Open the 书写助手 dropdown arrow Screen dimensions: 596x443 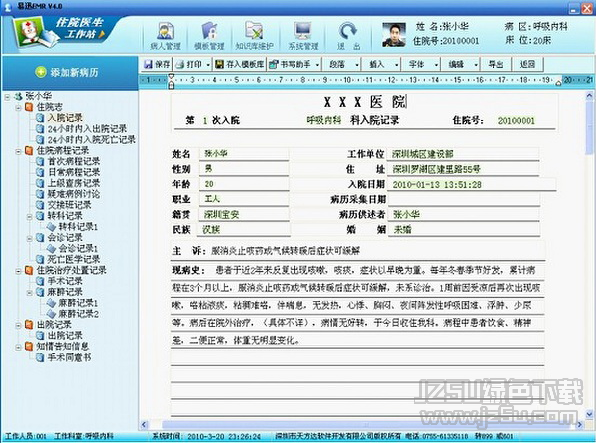(x=317, y=65)
